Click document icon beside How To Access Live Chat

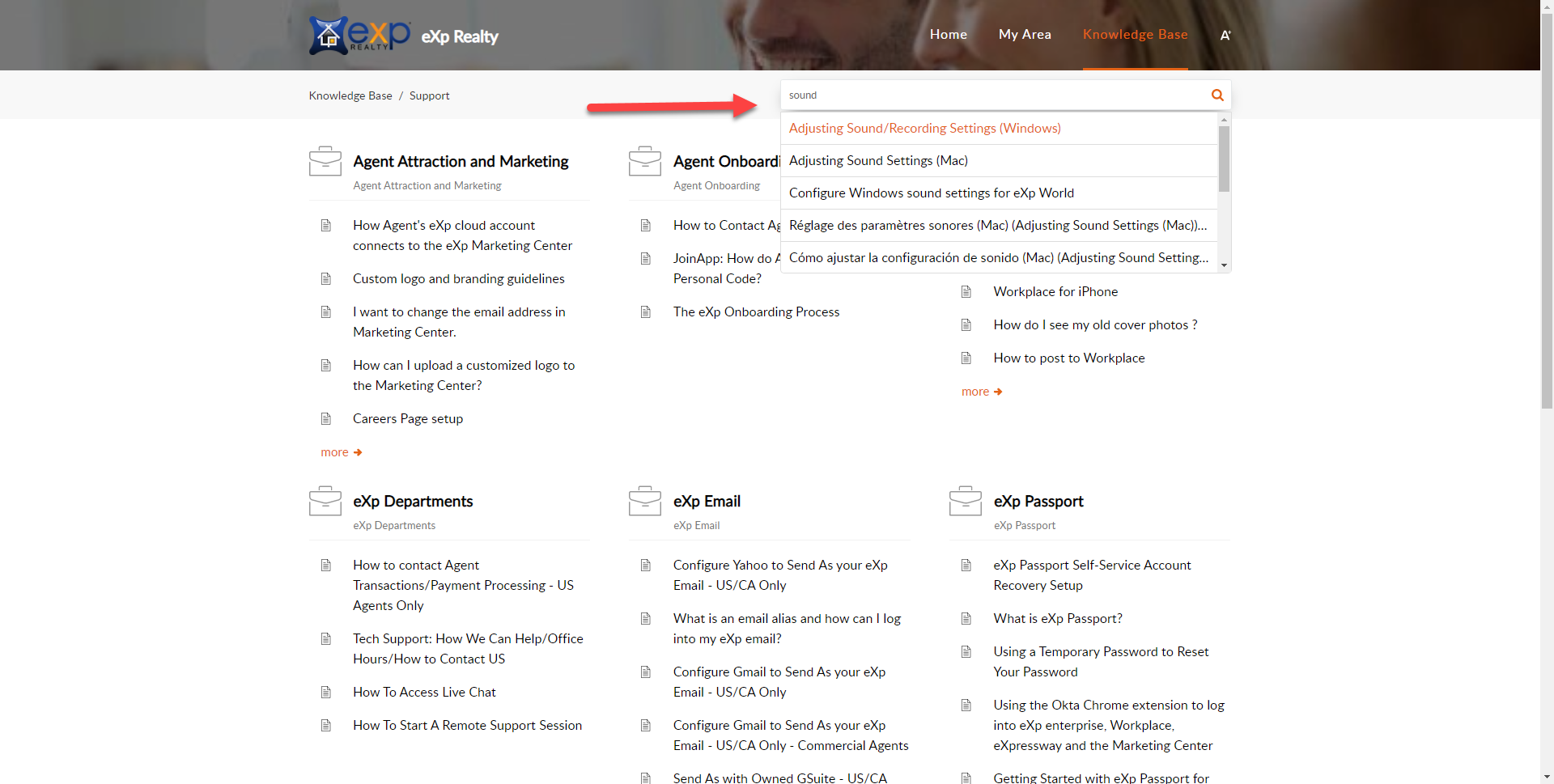[326, 692]
